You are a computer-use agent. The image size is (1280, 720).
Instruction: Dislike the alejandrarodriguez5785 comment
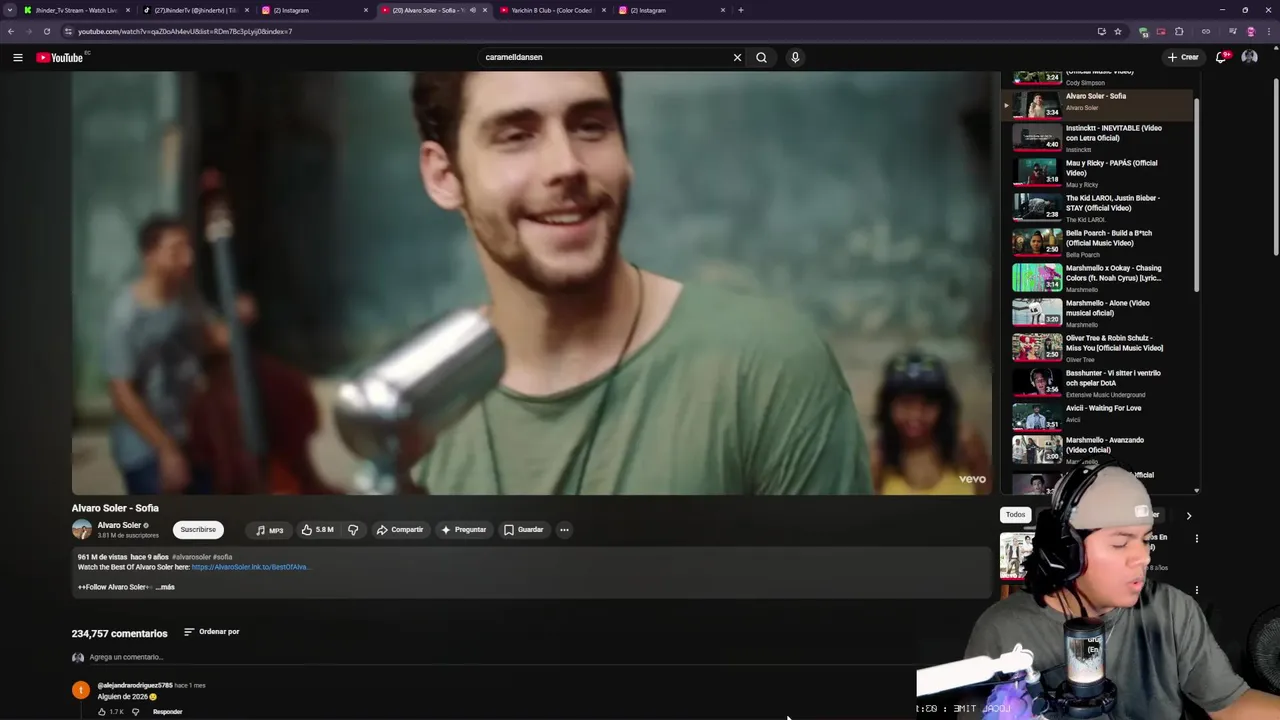[135, 712]
